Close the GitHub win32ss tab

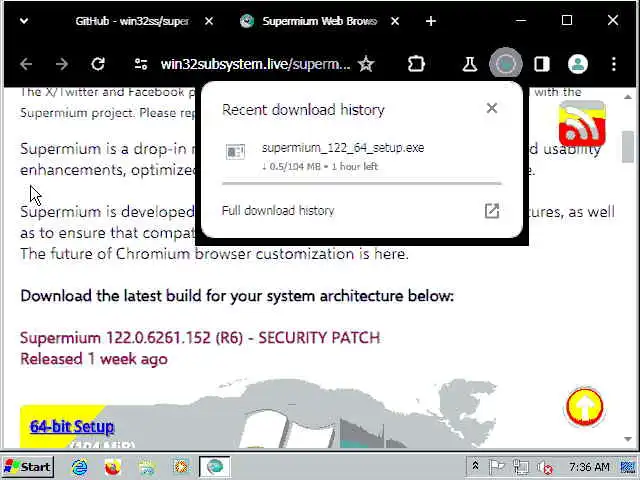[209, 21]
